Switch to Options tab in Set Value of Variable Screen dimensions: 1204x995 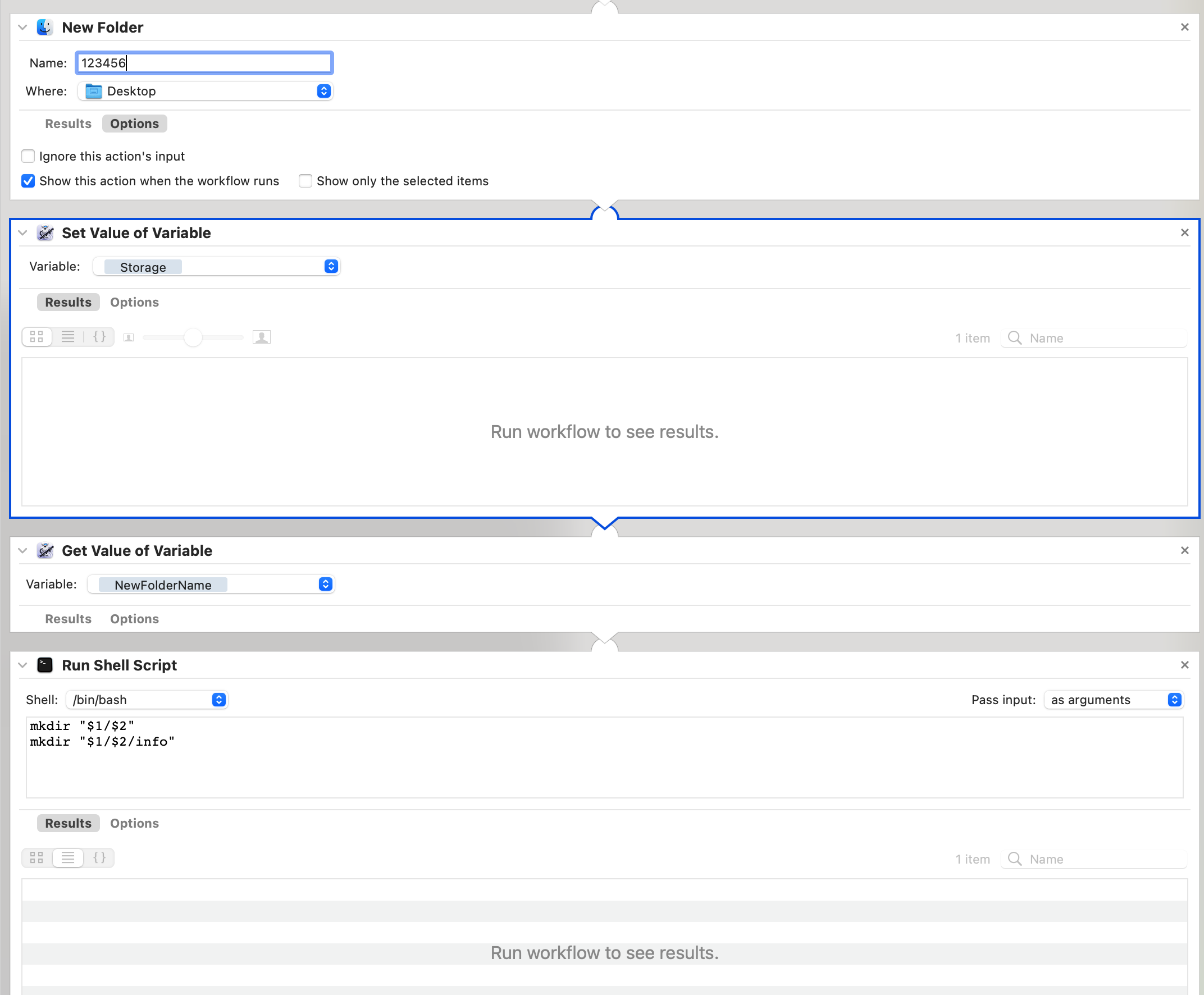134,302
